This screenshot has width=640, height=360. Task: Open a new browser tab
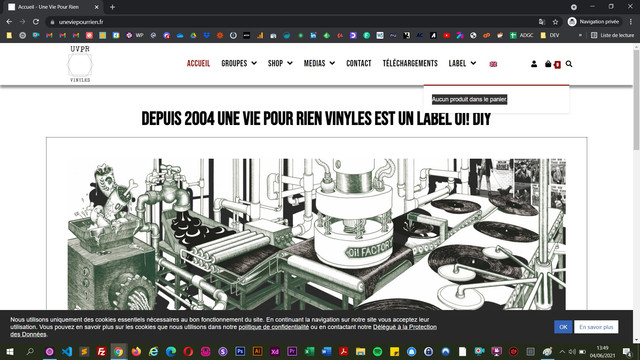click(x=112, y=7)
